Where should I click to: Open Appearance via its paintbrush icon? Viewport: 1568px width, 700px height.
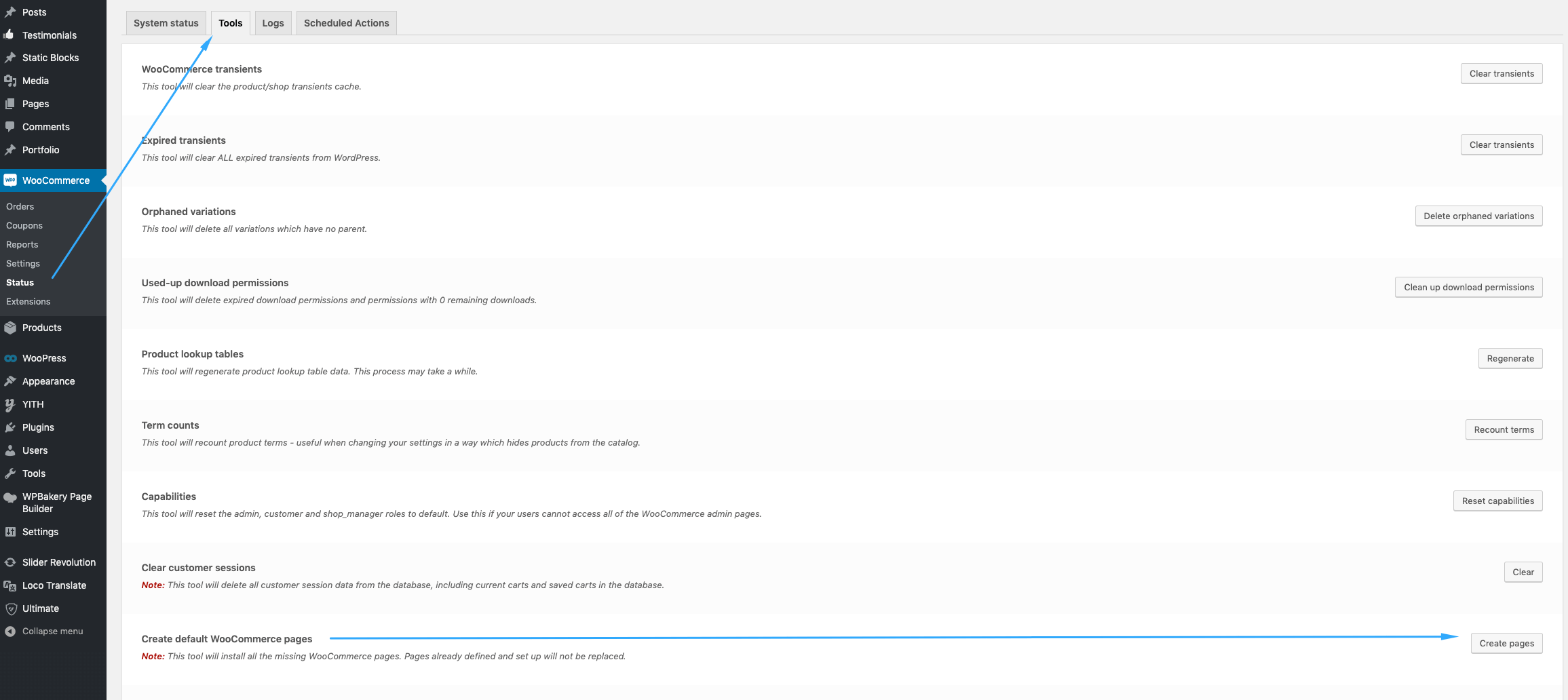9,381
